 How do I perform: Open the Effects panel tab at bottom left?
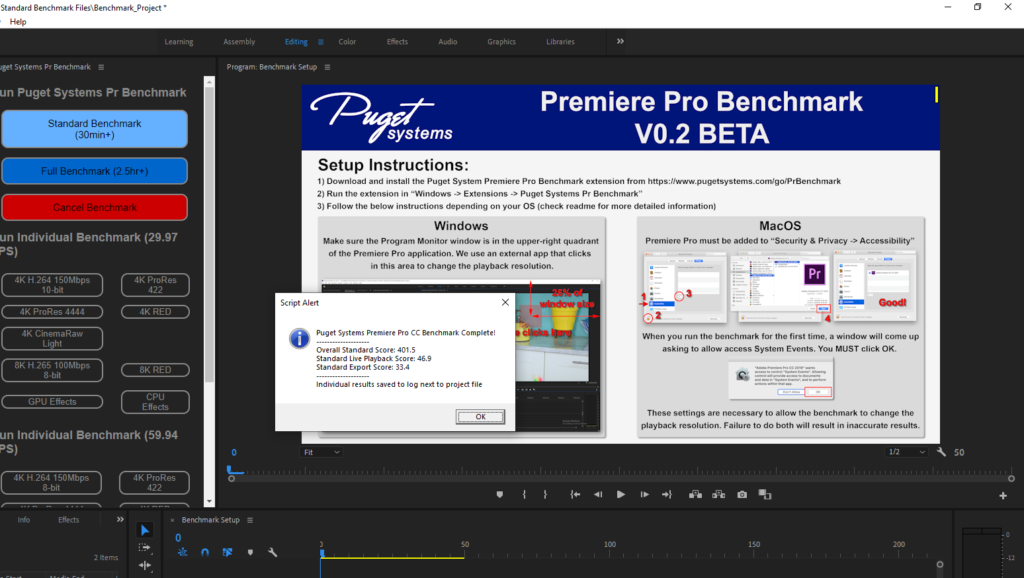pyautogui.click(x=69, y=520)
